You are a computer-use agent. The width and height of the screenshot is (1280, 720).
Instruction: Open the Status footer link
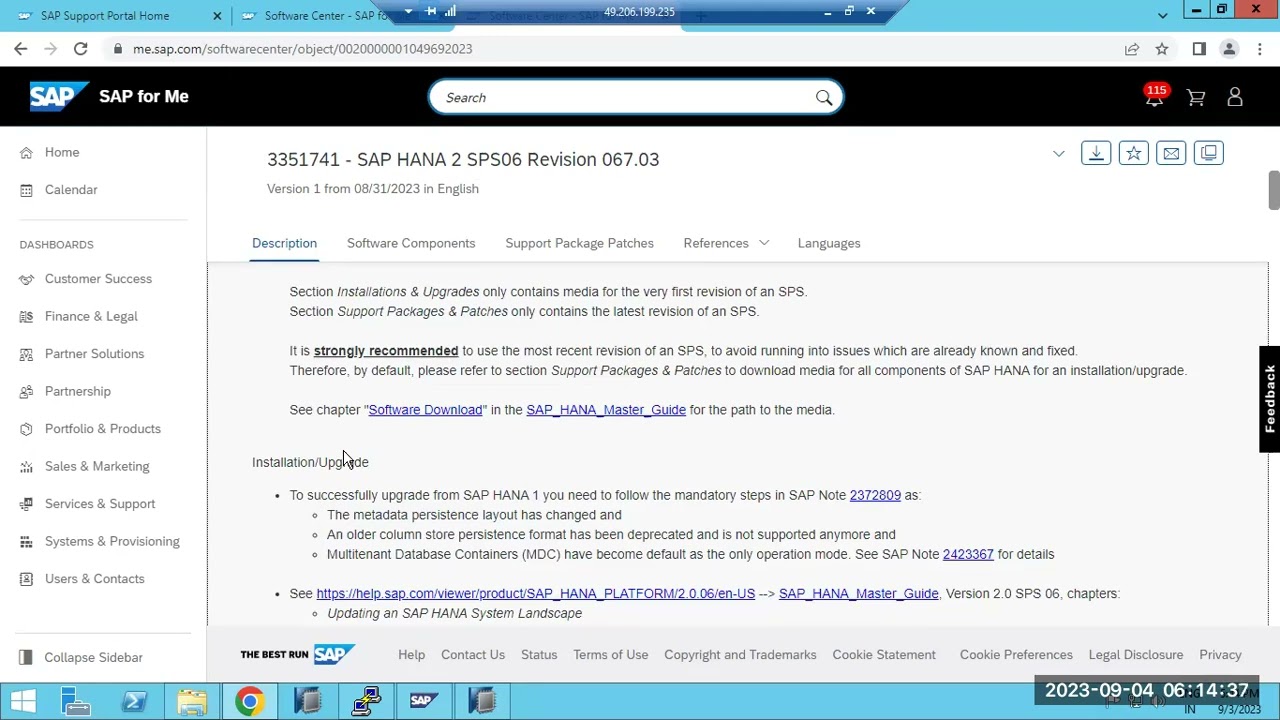[539, 655]
